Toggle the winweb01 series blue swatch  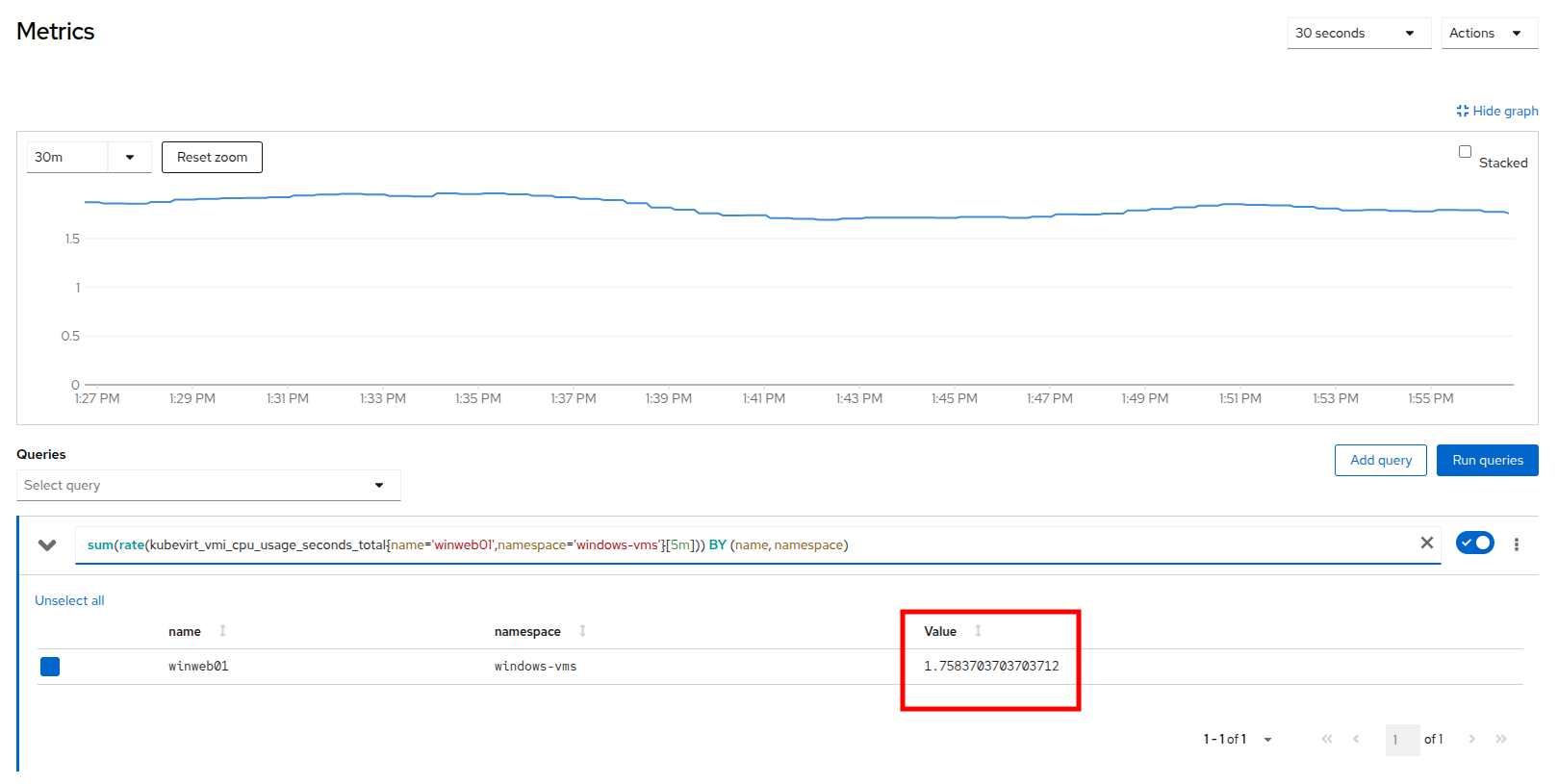click(50, 667)
